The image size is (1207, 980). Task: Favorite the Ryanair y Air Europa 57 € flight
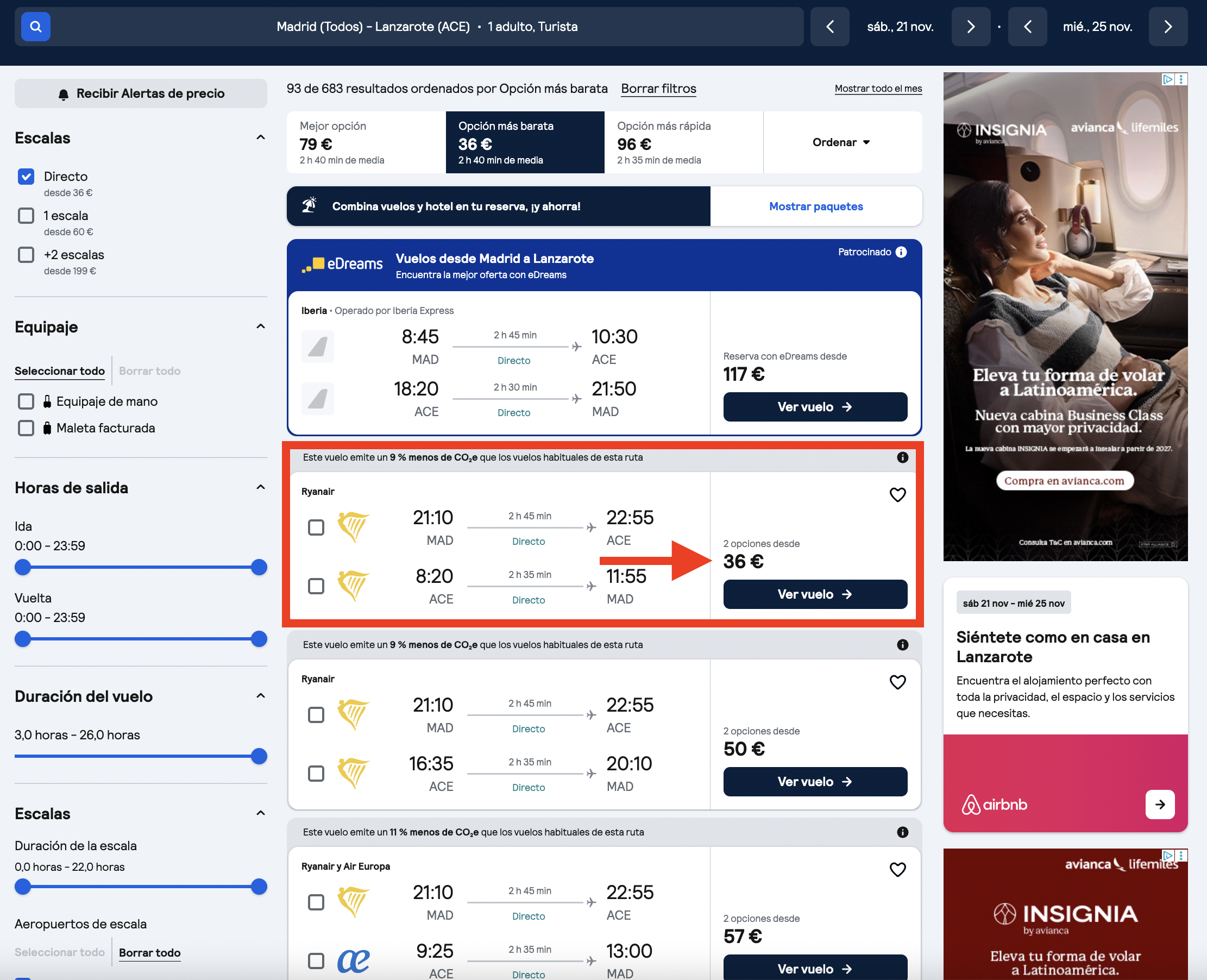click(897, 869)
